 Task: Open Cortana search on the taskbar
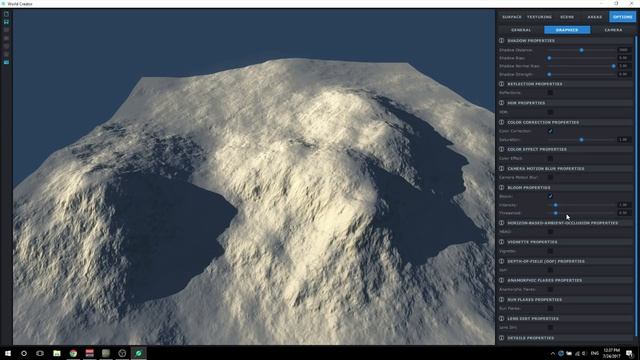click(24, 353)
